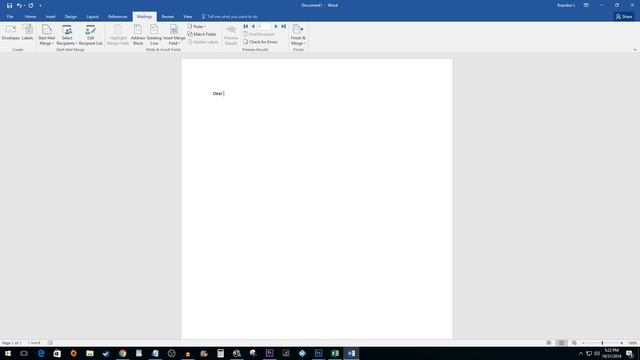
Task: Click the Labels button
Action: click(27, 33)
